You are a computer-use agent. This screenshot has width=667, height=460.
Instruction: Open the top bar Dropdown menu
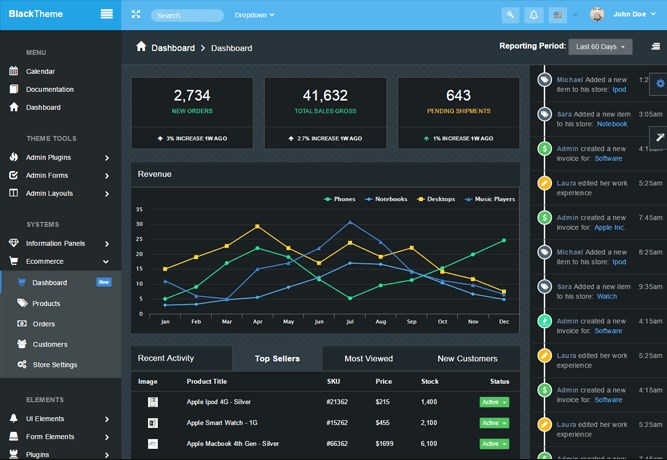(254, 15)
